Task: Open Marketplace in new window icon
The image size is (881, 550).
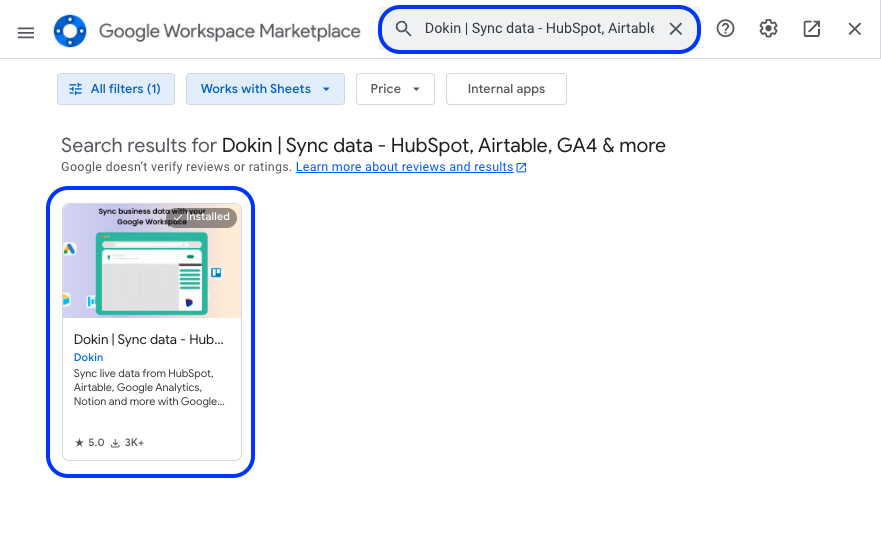Action: 811,29
